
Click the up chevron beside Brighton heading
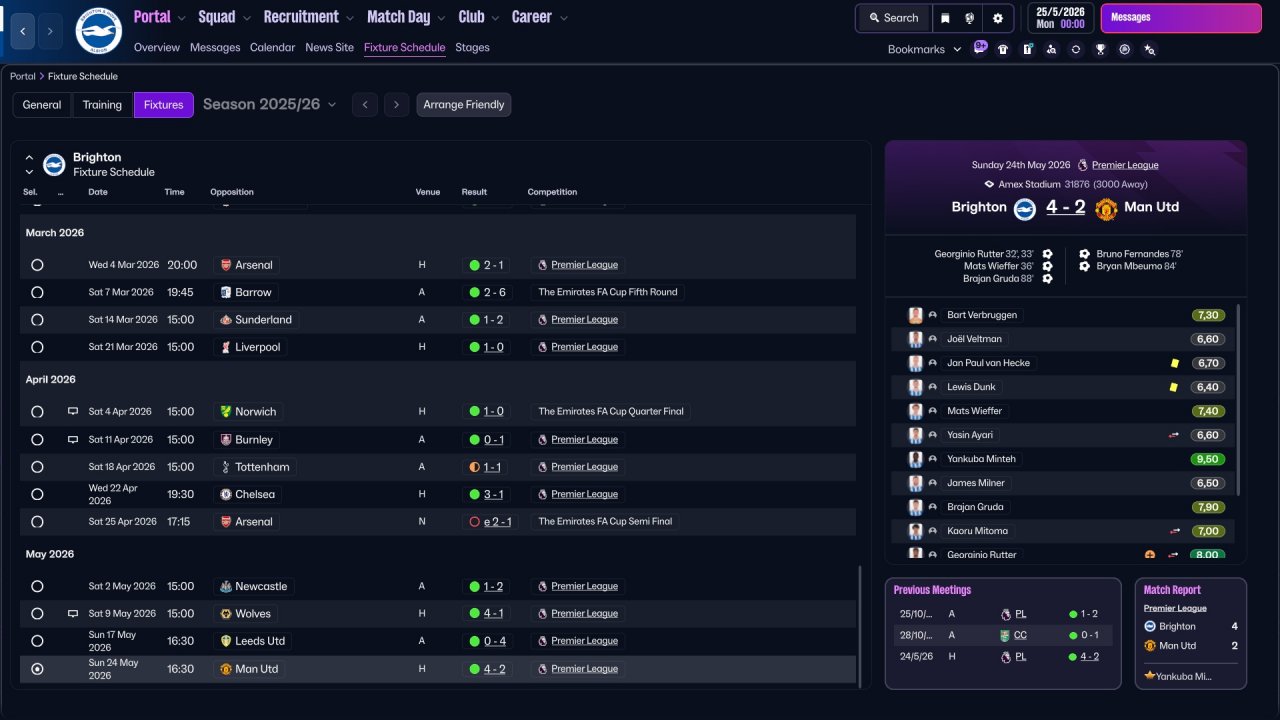pos(29,157)
